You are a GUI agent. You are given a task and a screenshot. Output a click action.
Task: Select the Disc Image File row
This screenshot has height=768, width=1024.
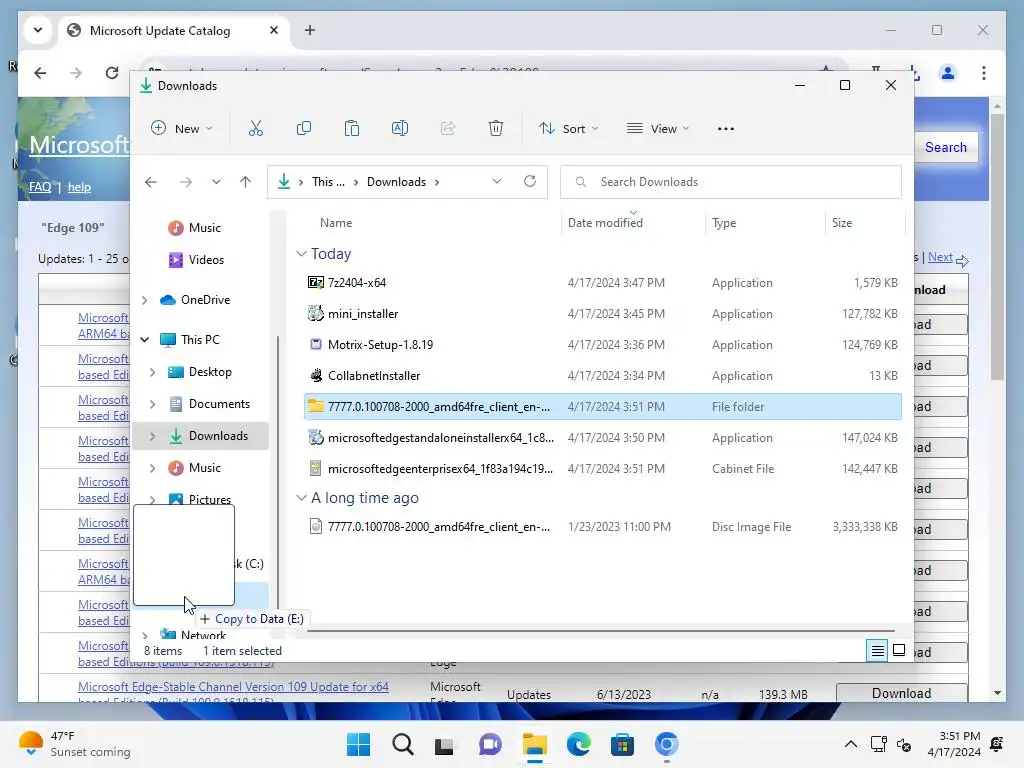[x=603, y=527]
